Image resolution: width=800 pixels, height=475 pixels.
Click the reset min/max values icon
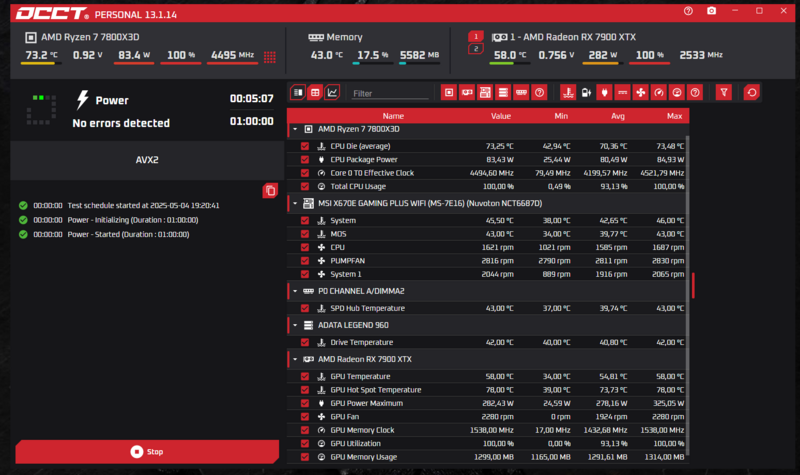(752, 93)
